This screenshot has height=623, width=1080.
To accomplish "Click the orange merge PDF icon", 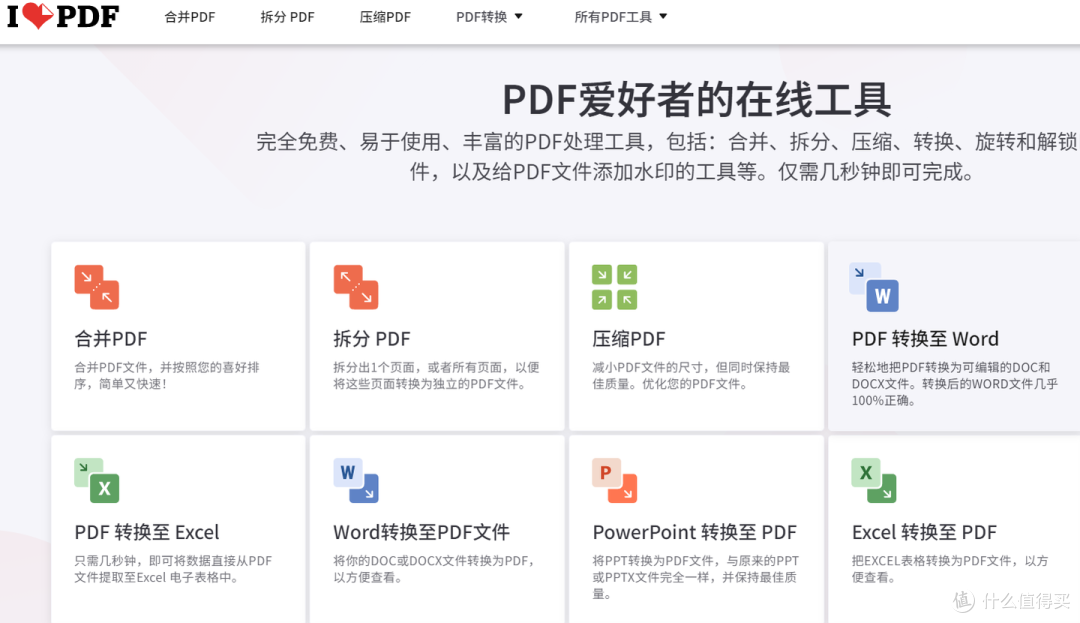I will pos(96,287).
